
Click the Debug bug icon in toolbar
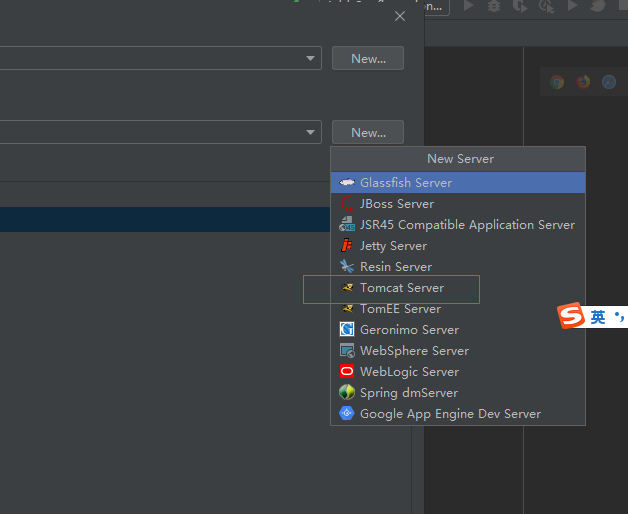494,6
